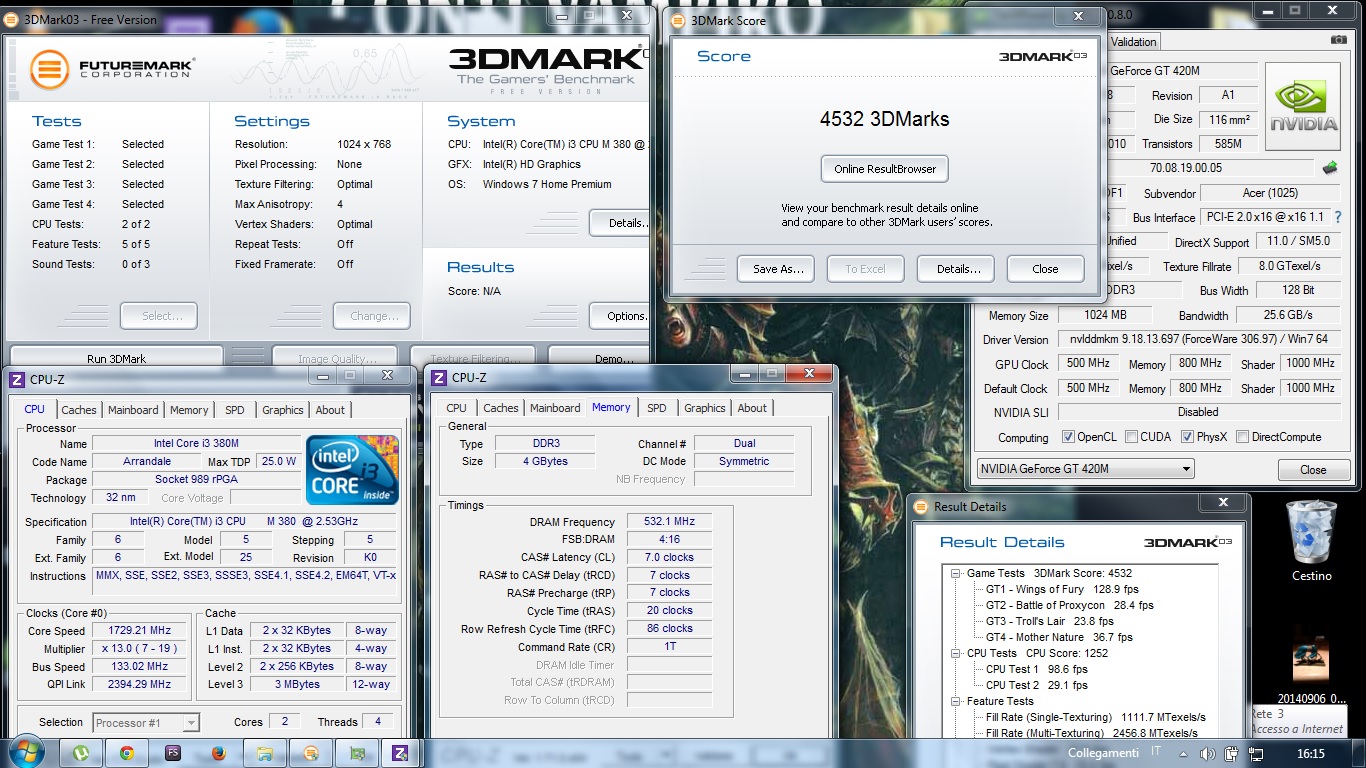Open the 20140906 desktop thumbnail
This screenshot has width=1366, height=768.
pyautogui.click(x=1311, y=665)
